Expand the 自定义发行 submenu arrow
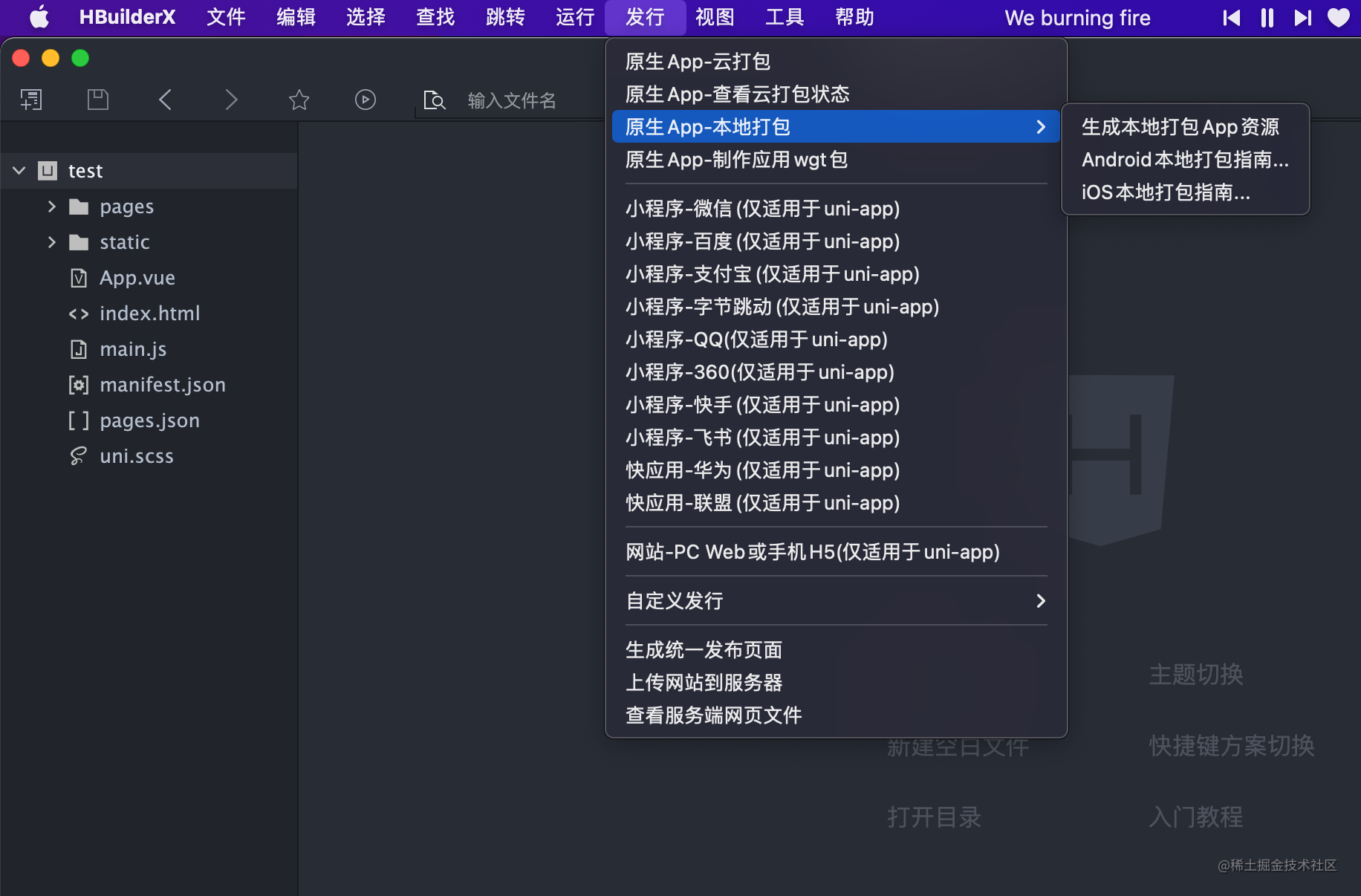 pyautogui.click(x=1041, y=600)
